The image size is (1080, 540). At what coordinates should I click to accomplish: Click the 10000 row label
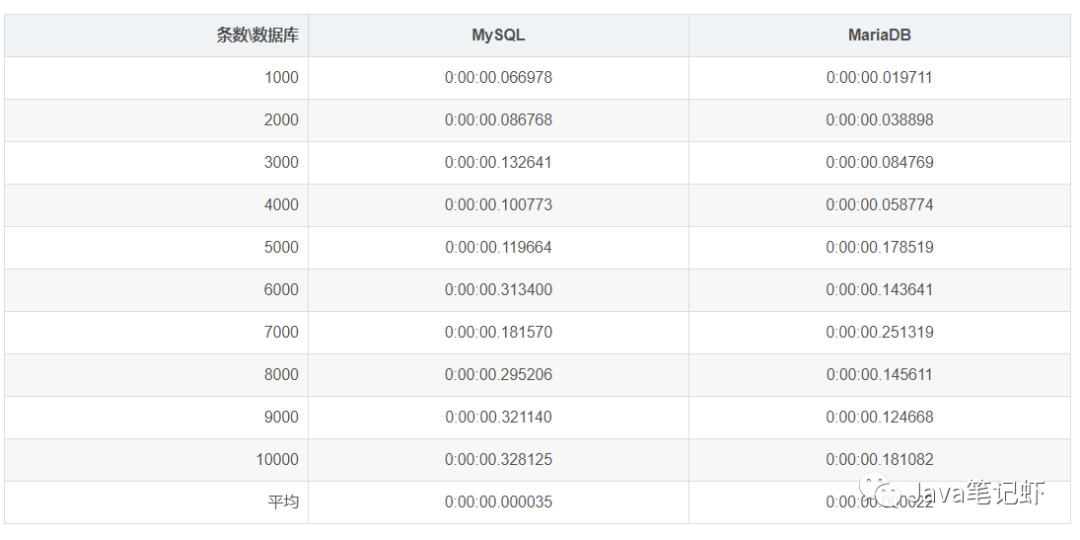pyautogui.click(x=277, y=459)
